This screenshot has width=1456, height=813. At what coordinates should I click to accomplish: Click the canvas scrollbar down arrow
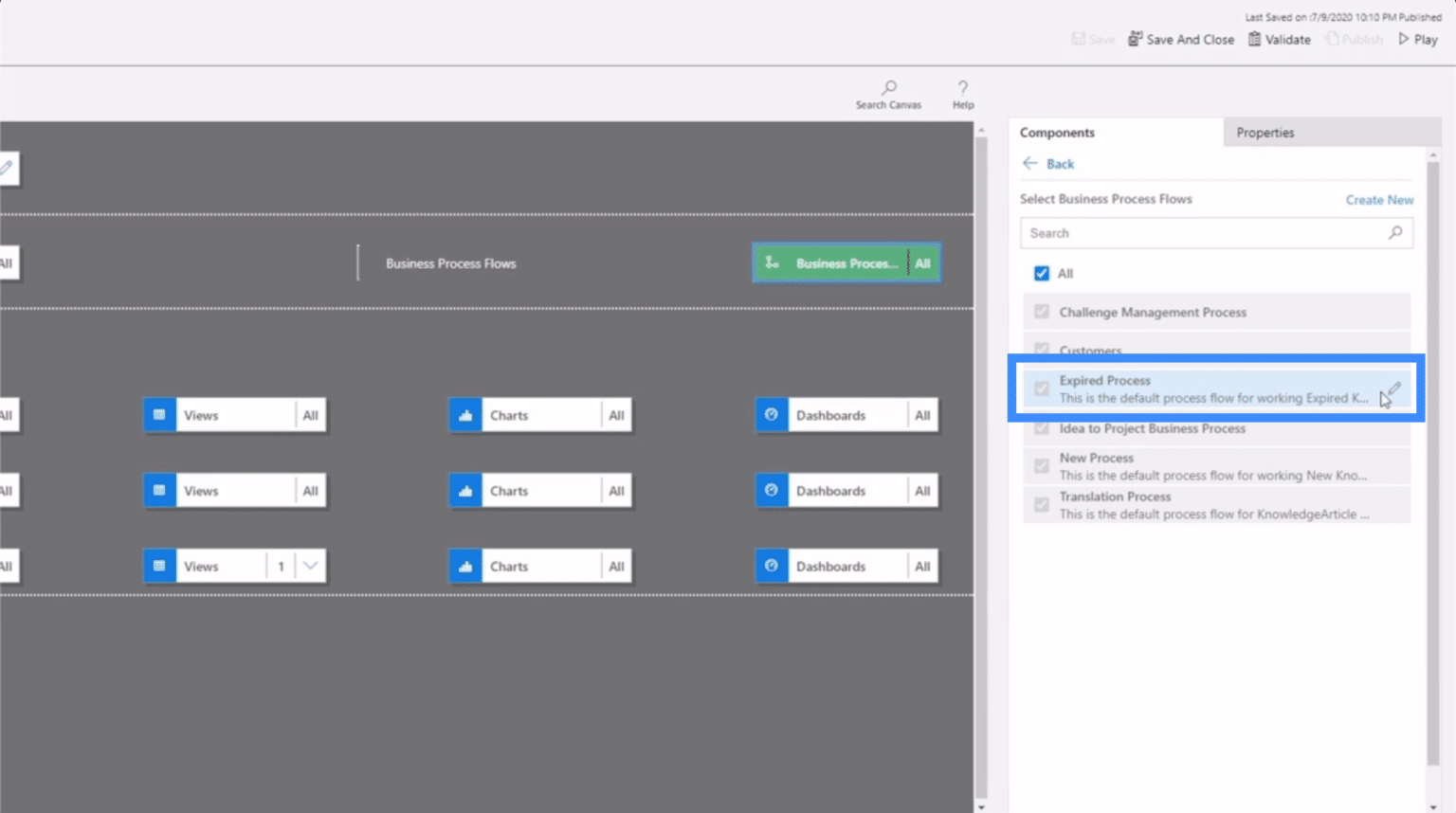coord(981,806)
